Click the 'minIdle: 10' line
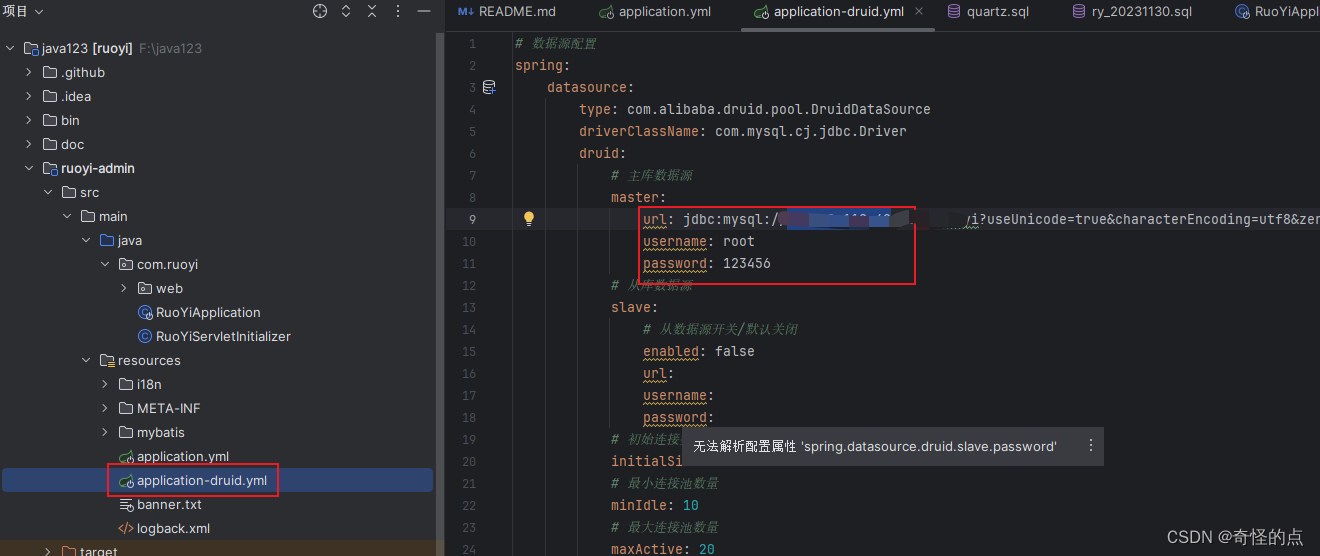1320x556 pixels. (x=655, y=505)
